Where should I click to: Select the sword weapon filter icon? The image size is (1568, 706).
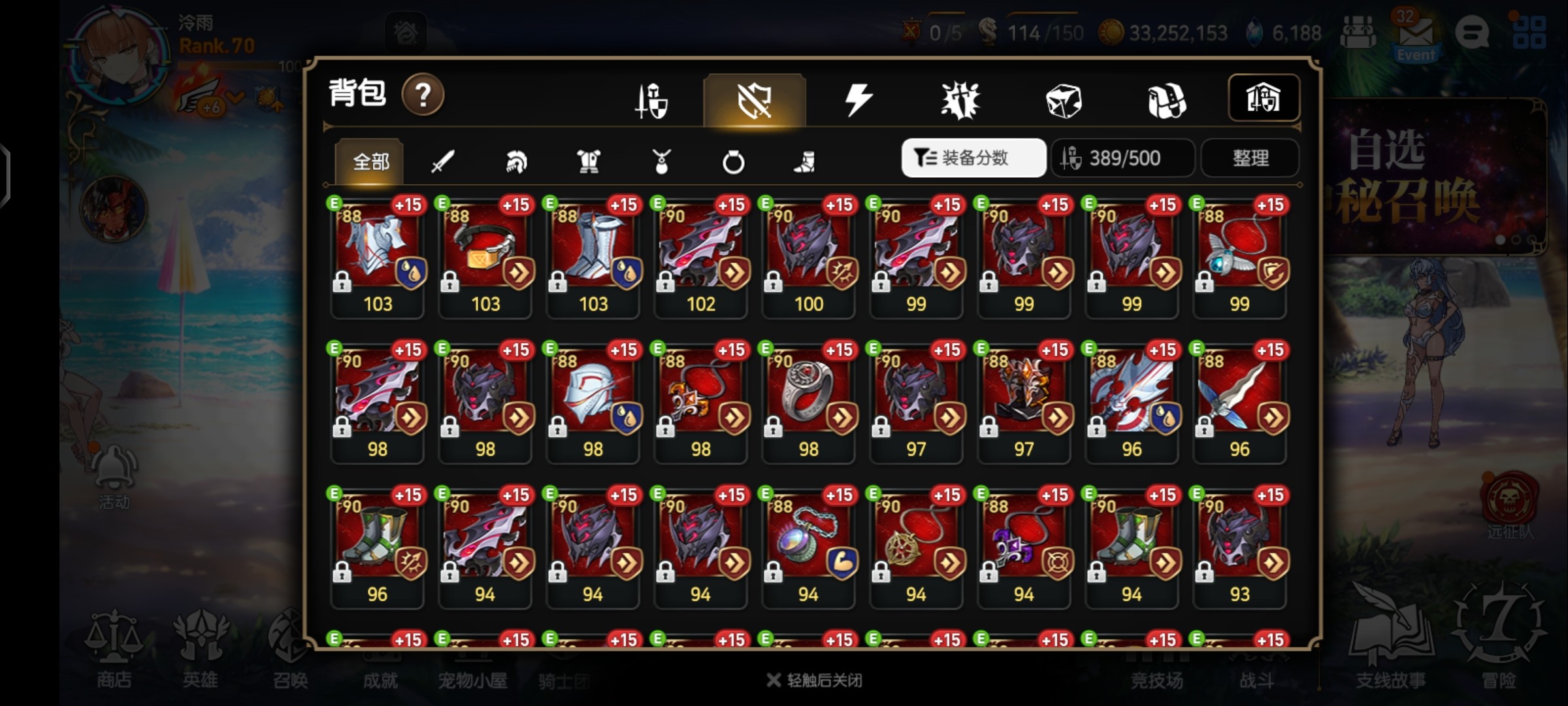pyautogui.click(x=443, y=161)
